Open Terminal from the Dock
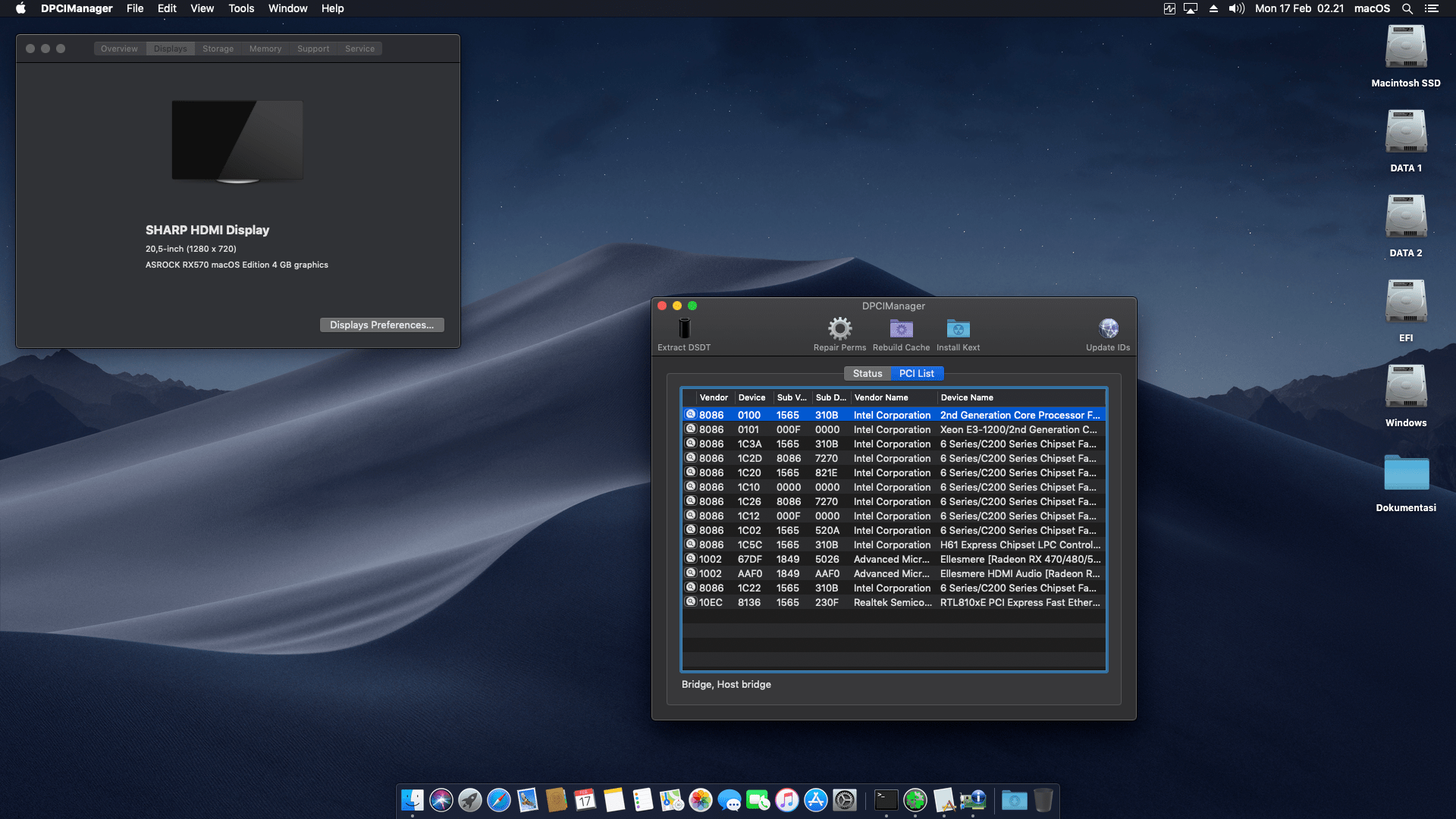The height and width of the screenshot is (819, 1456). 886,800
